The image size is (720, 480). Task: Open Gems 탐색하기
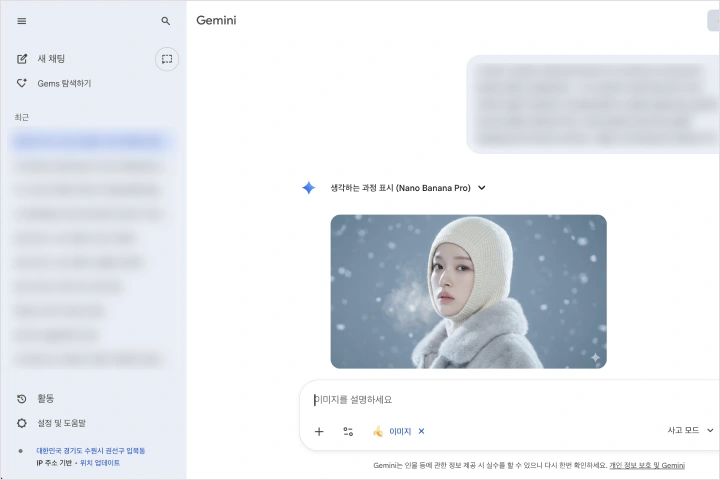pos(64,83)
